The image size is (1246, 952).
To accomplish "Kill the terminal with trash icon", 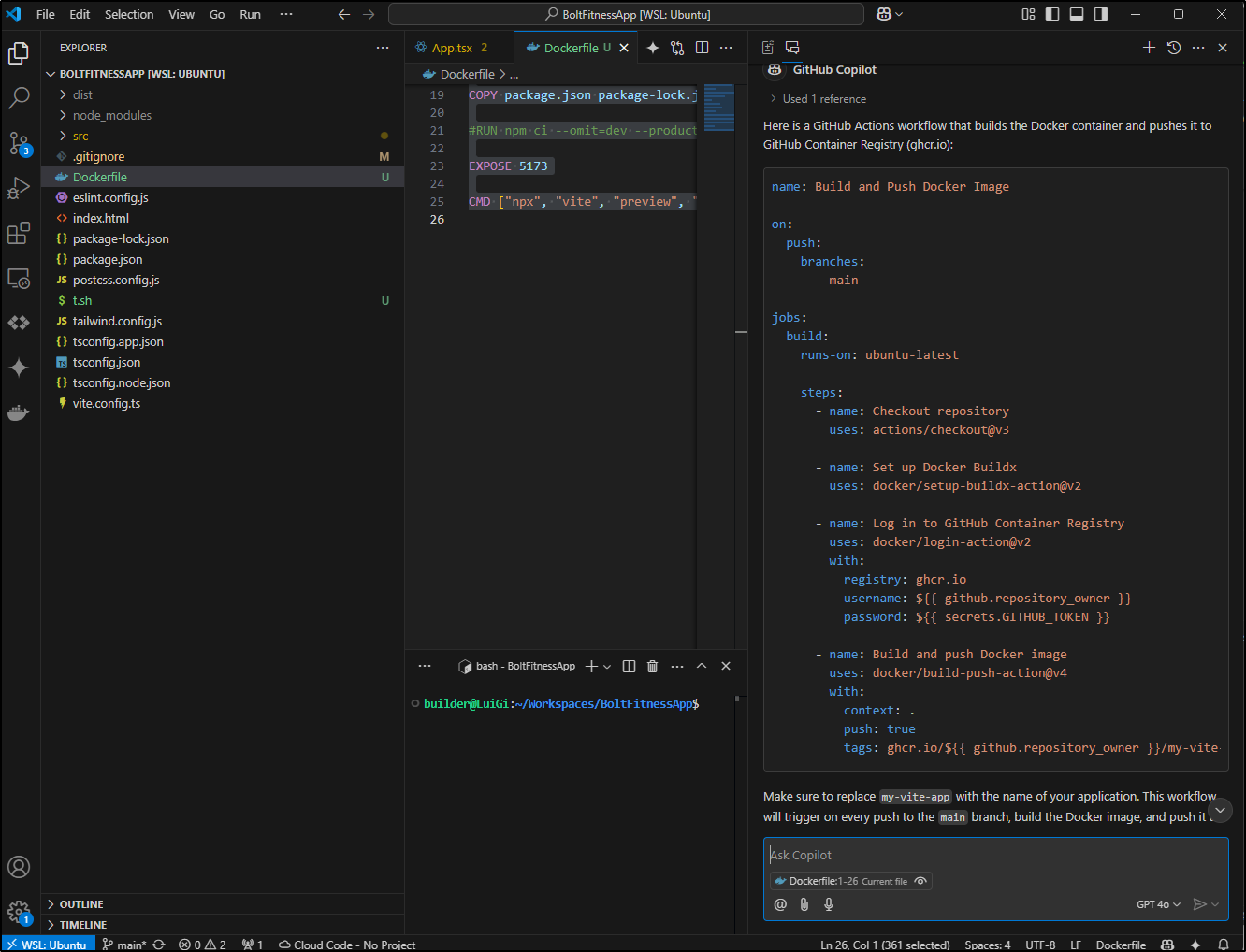I will pos(653,666).
